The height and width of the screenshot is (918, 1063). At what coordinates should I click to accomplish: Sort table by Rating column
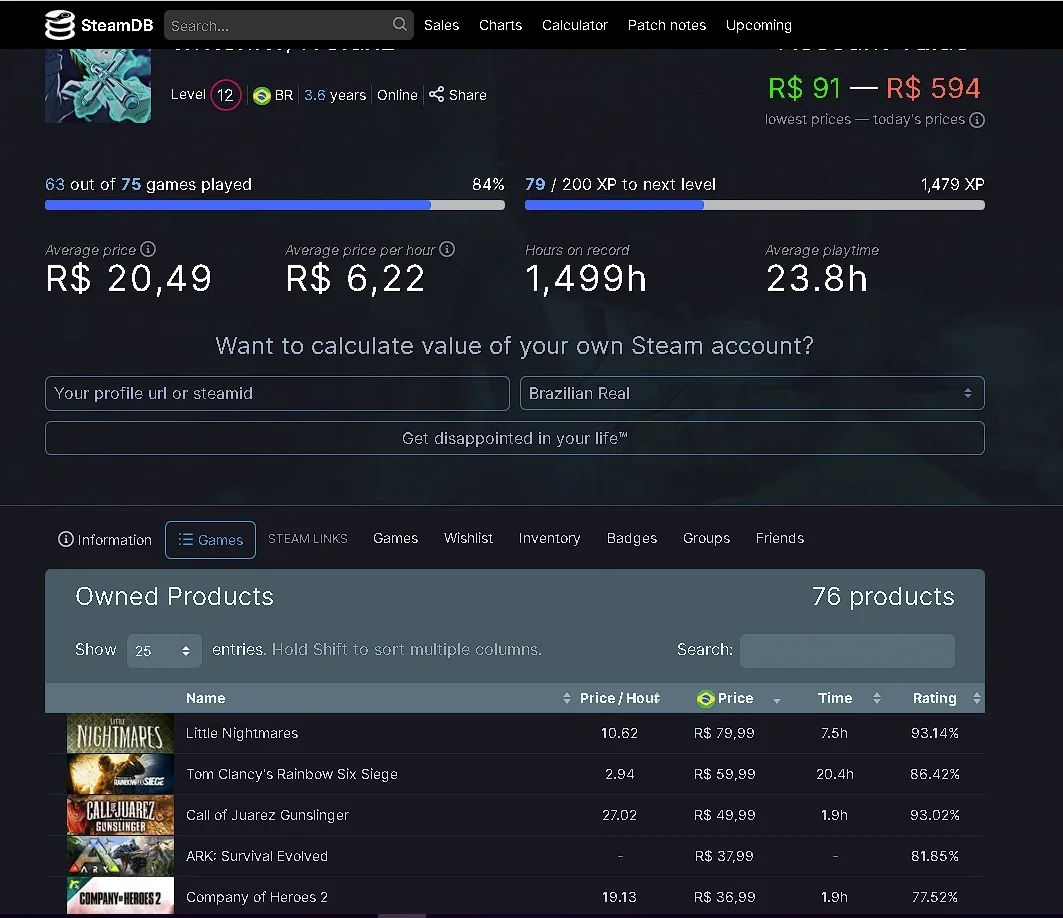(946, 698)
